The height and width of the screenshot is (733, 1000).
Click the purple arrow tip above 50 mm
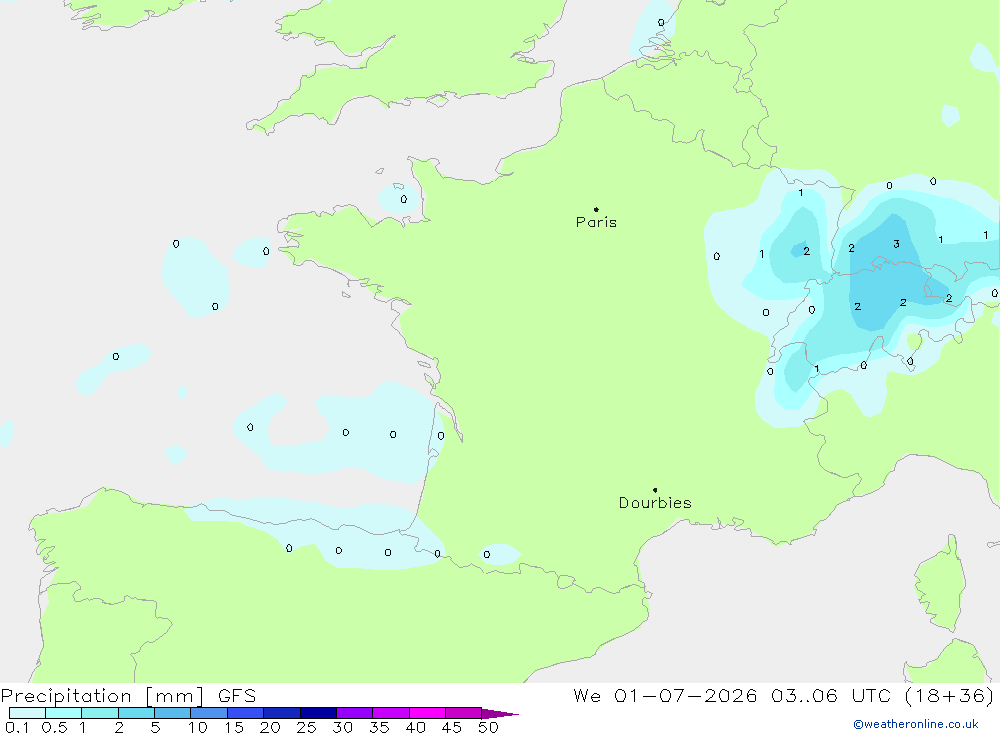(x=500, y=714)
